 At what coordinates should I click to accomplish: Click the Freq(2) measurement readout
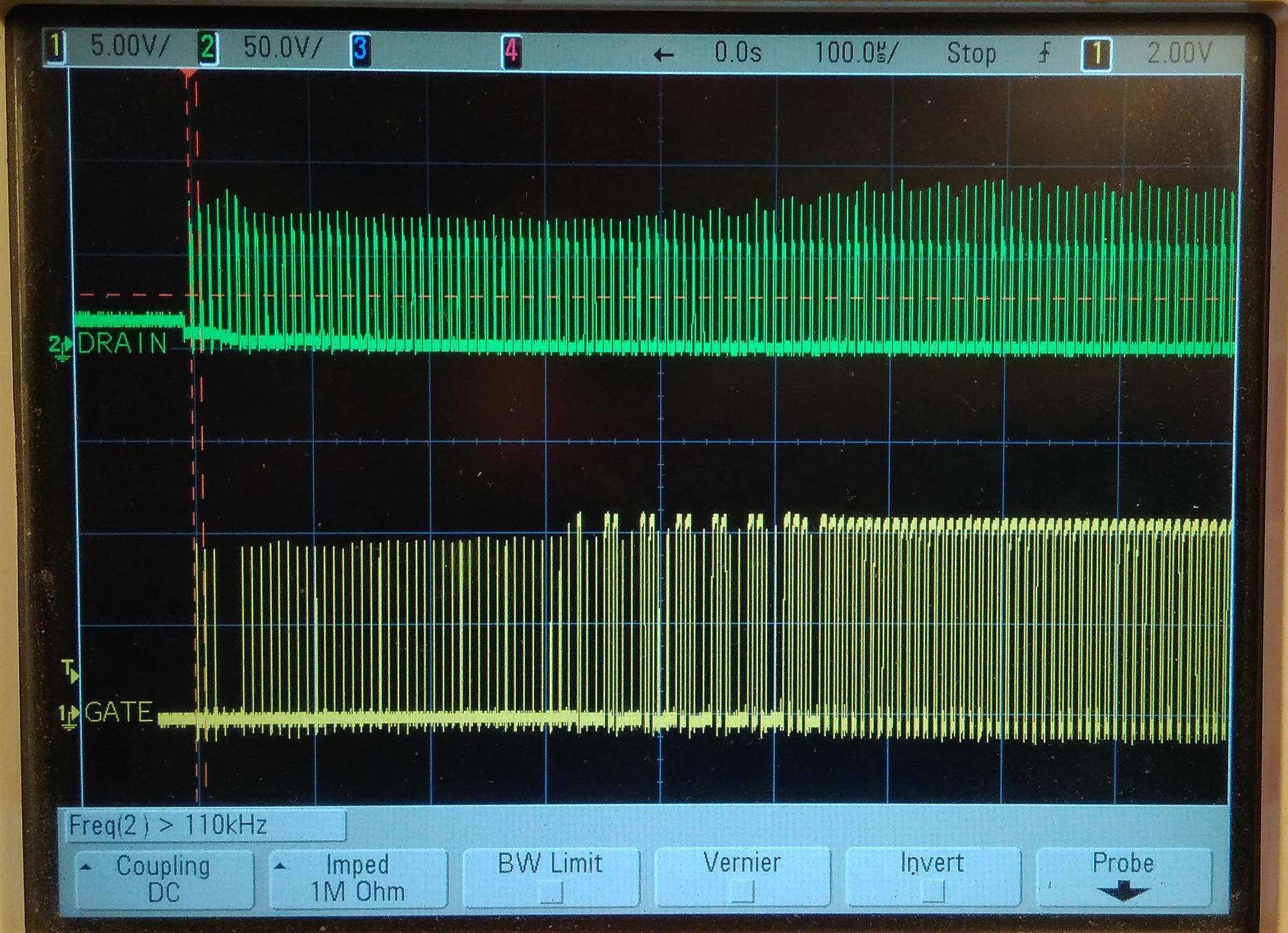coord(169,825)
